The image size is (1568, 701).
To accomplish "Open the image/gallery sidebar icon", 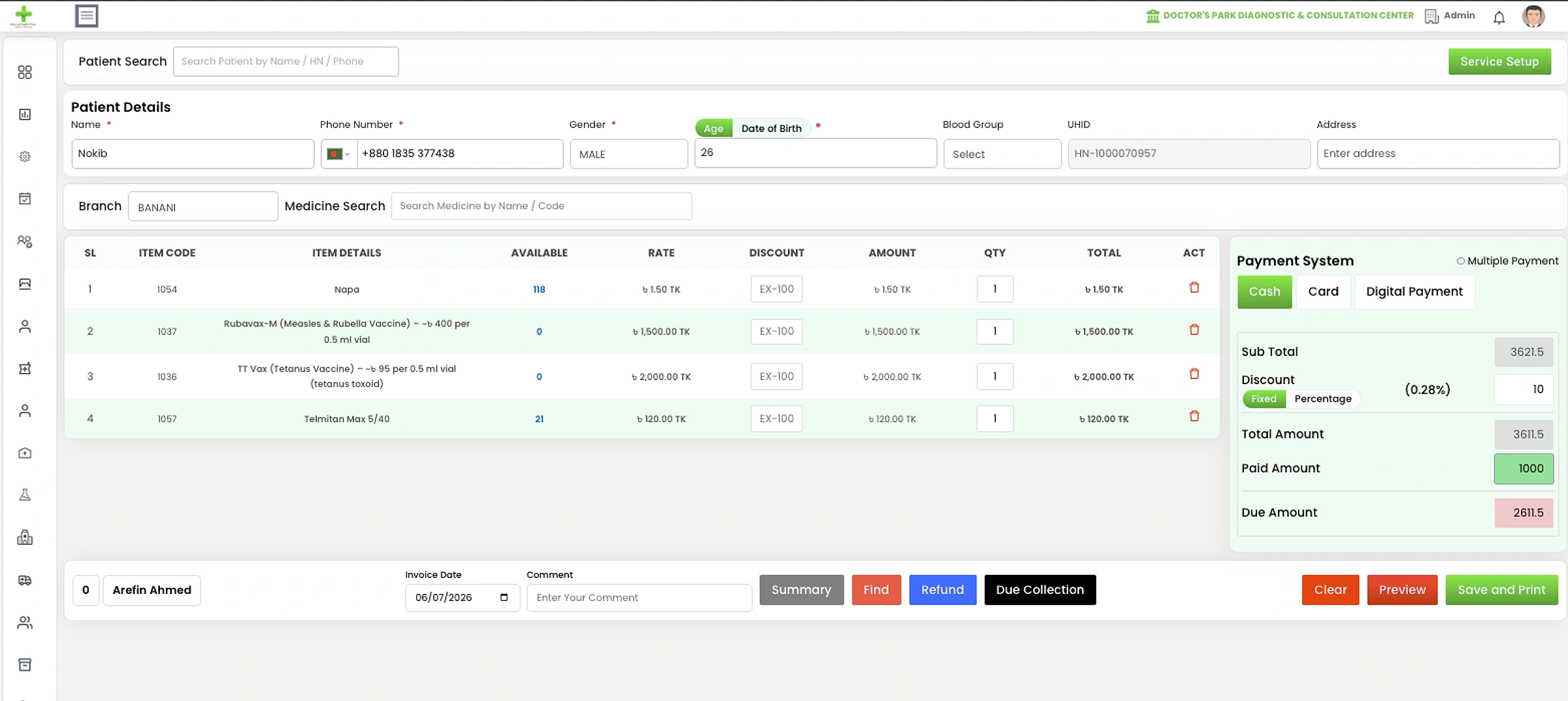I will click(25, 284).
